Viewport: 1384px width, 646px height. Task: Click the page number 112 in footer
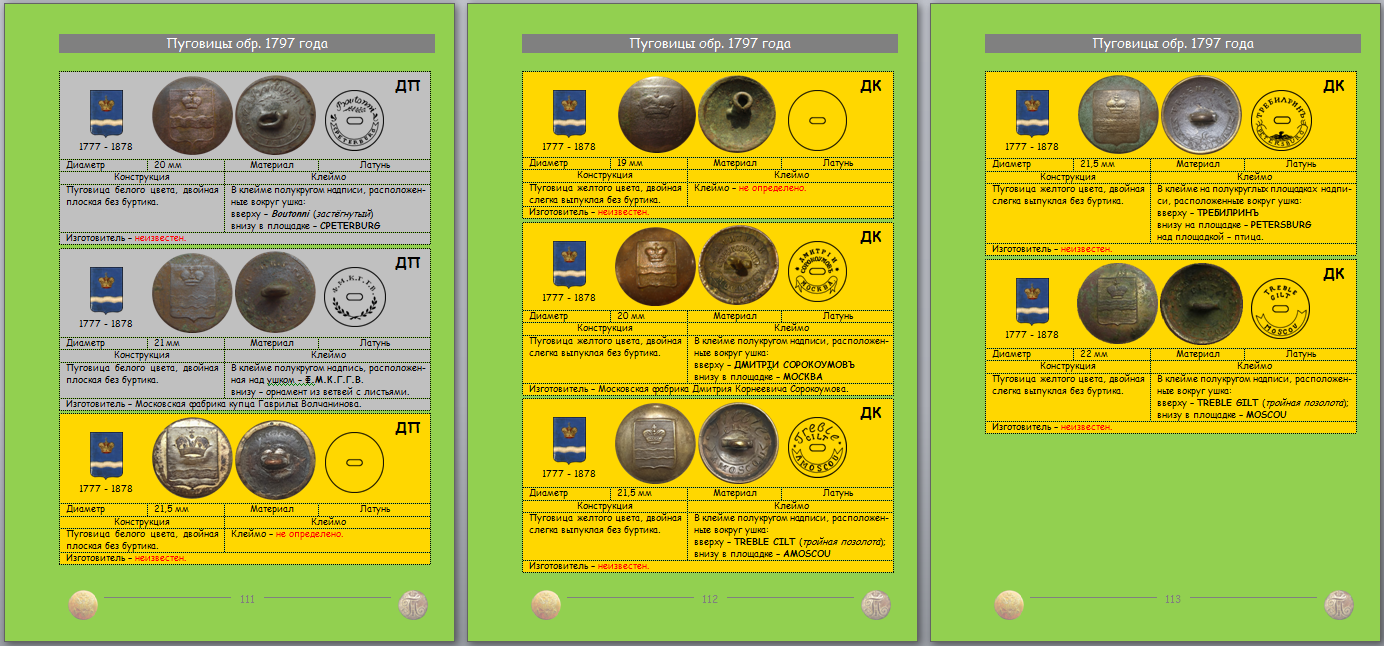point(710,600)
